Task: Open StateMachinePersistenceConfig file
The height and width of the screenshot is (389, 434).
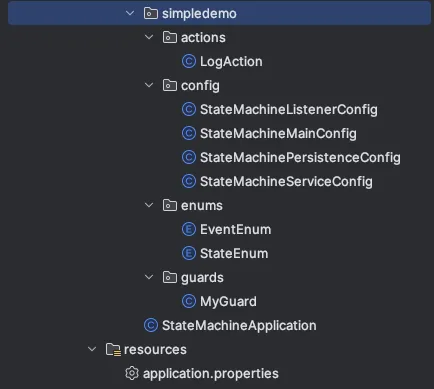Action: coord(300,158)
